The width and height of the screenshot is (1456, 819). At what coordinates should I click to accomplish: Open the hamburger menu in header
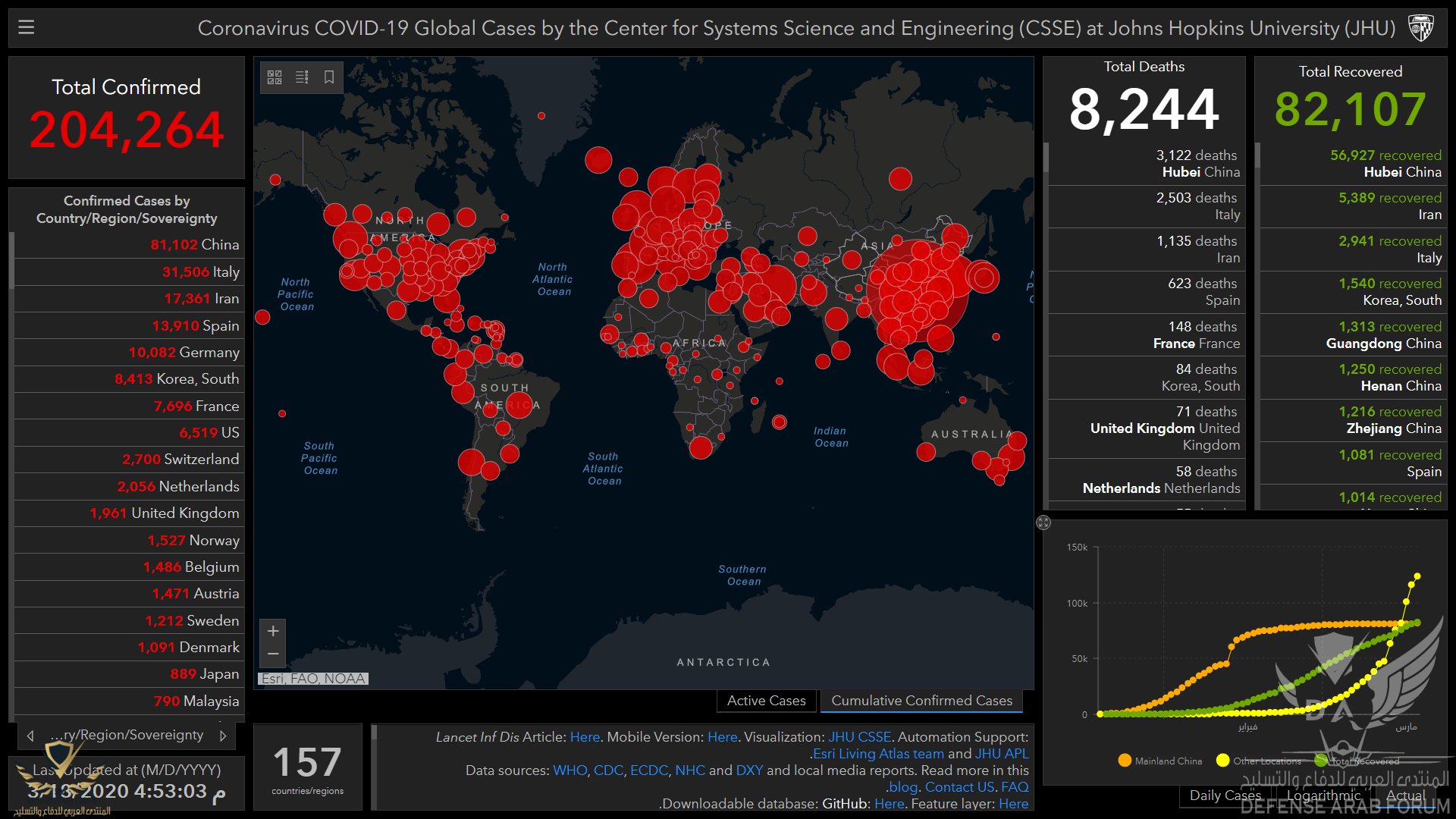click(x=27, y=28)
